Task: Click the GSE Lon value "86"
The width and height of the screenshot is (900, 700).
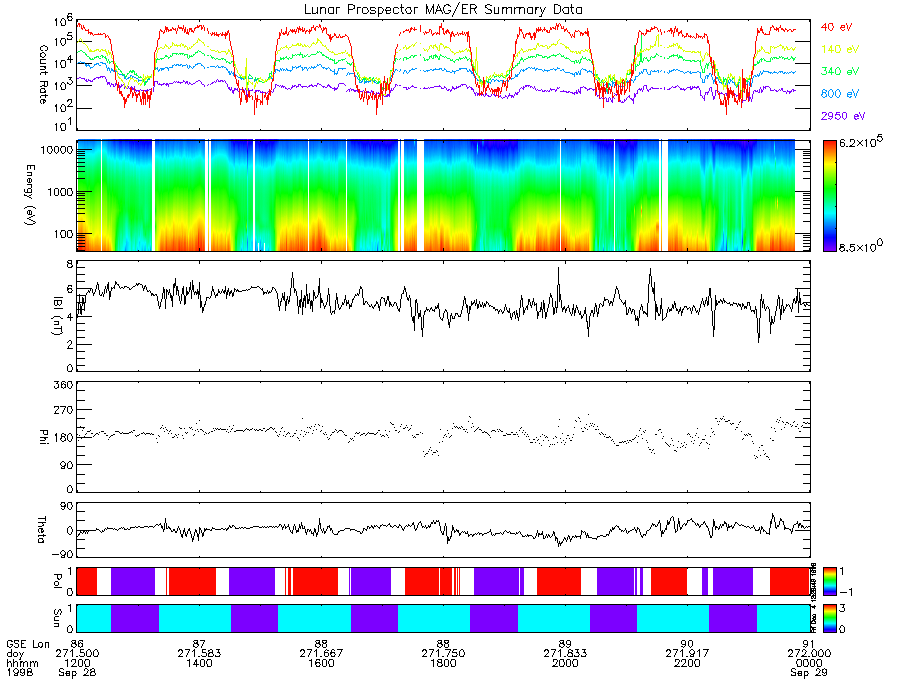Action: click(77, 644)
